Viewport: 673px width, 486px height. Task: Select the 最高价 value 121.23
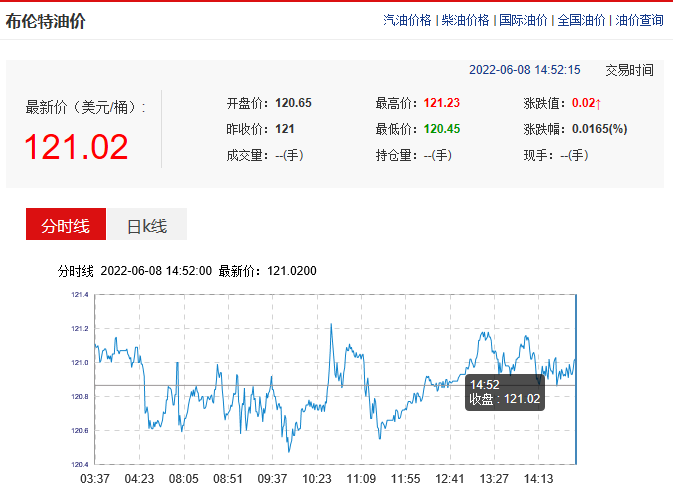(441, 103)
